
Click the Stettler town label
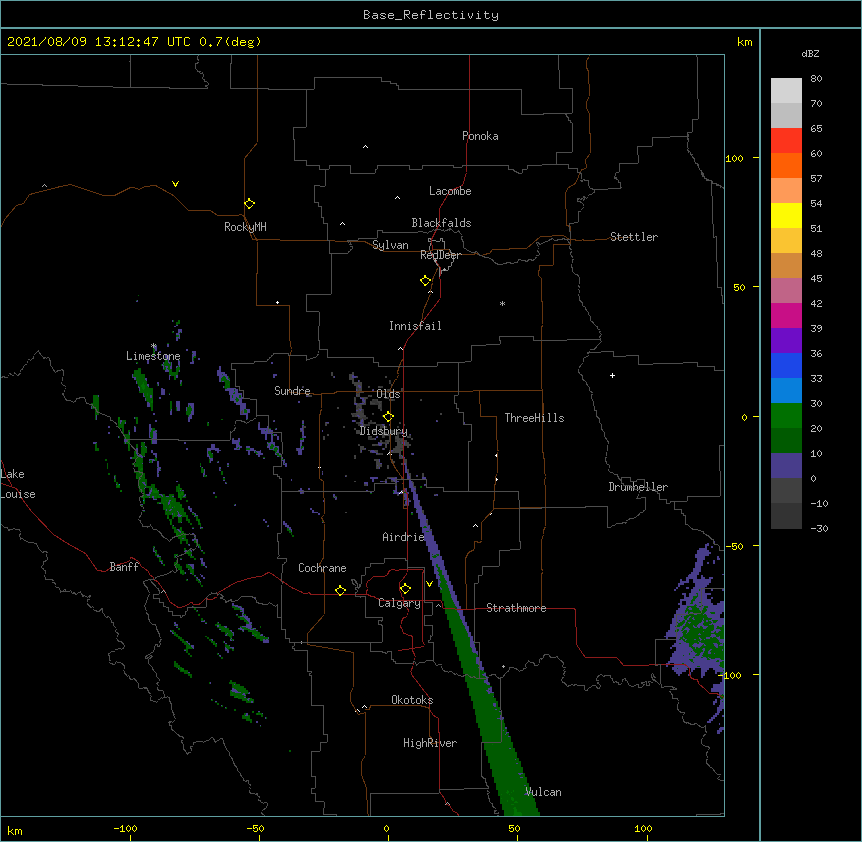coord(634,237)
